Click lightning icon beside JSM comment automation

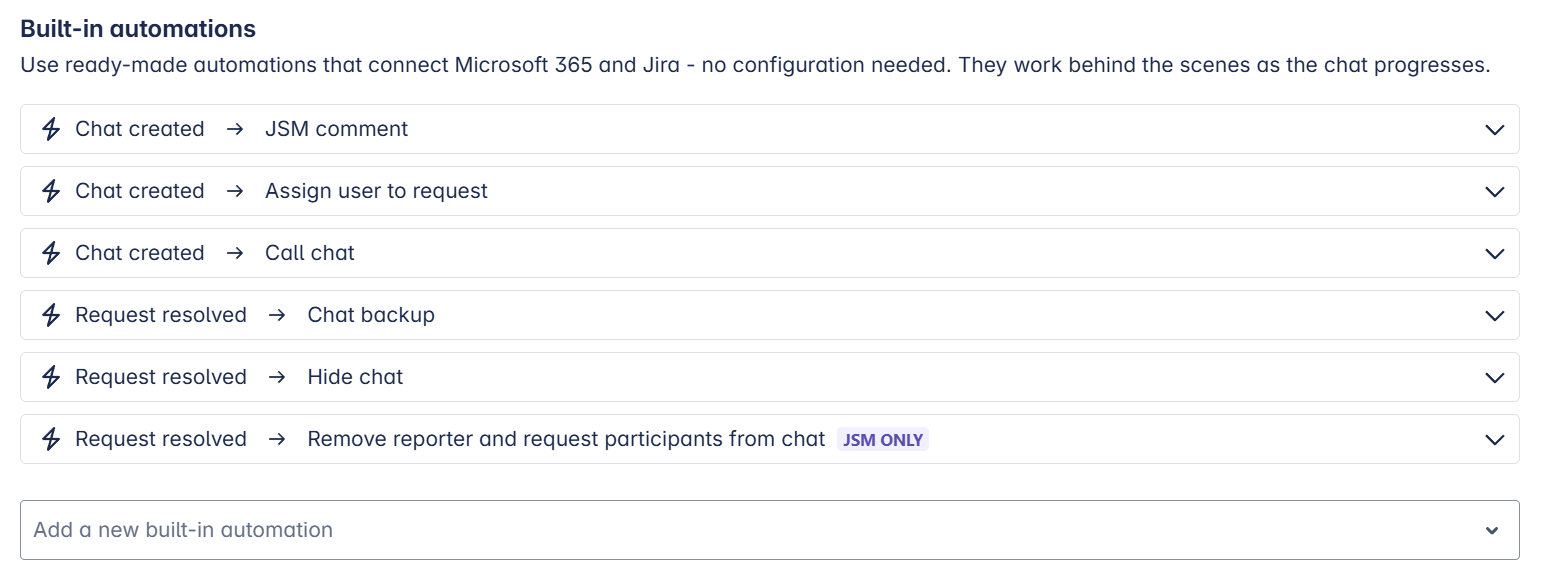[51, 129]
